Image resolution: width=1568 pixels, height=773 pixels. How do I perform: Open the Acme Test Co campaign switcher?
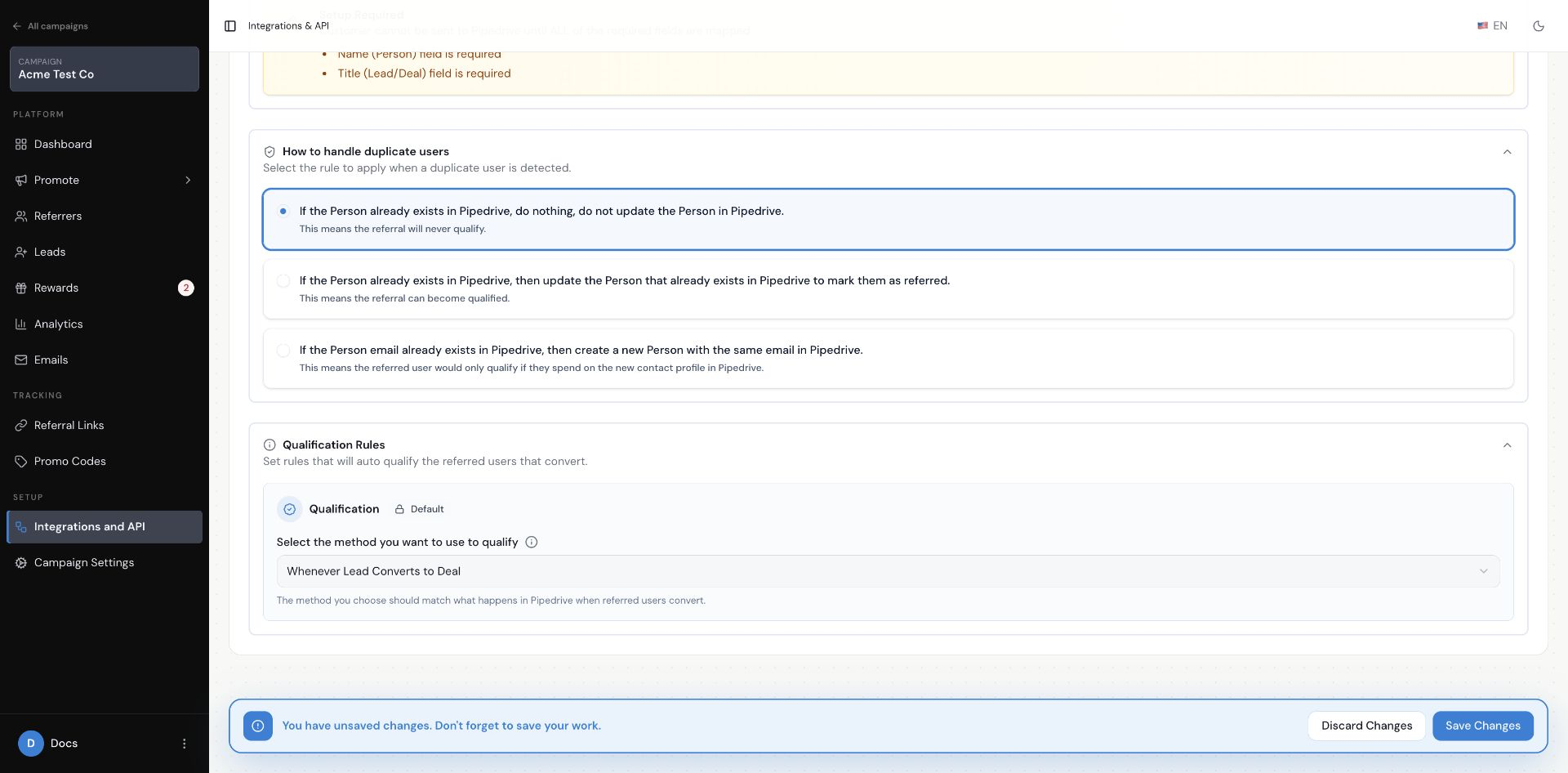(x=105, y=69)
